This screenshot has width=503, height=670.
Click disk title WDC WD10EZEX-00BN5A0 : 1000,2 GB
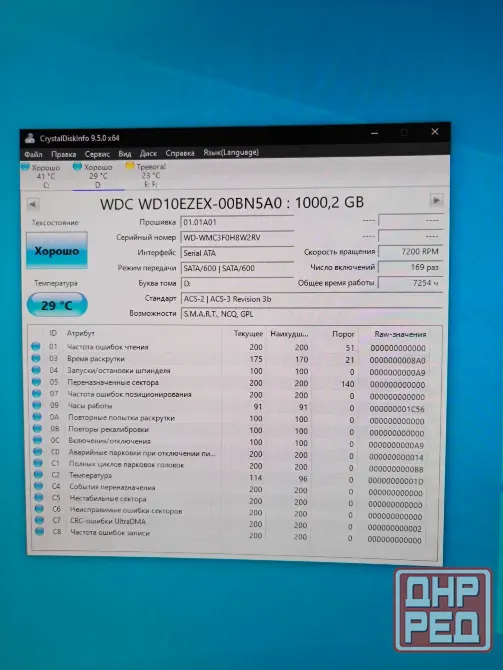tap(232, 203)
